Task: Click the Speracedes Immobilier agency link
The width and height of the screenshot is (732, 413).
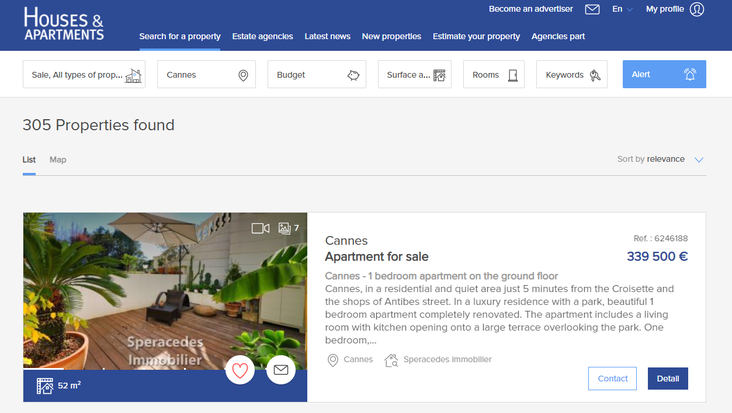Action: 447,359
